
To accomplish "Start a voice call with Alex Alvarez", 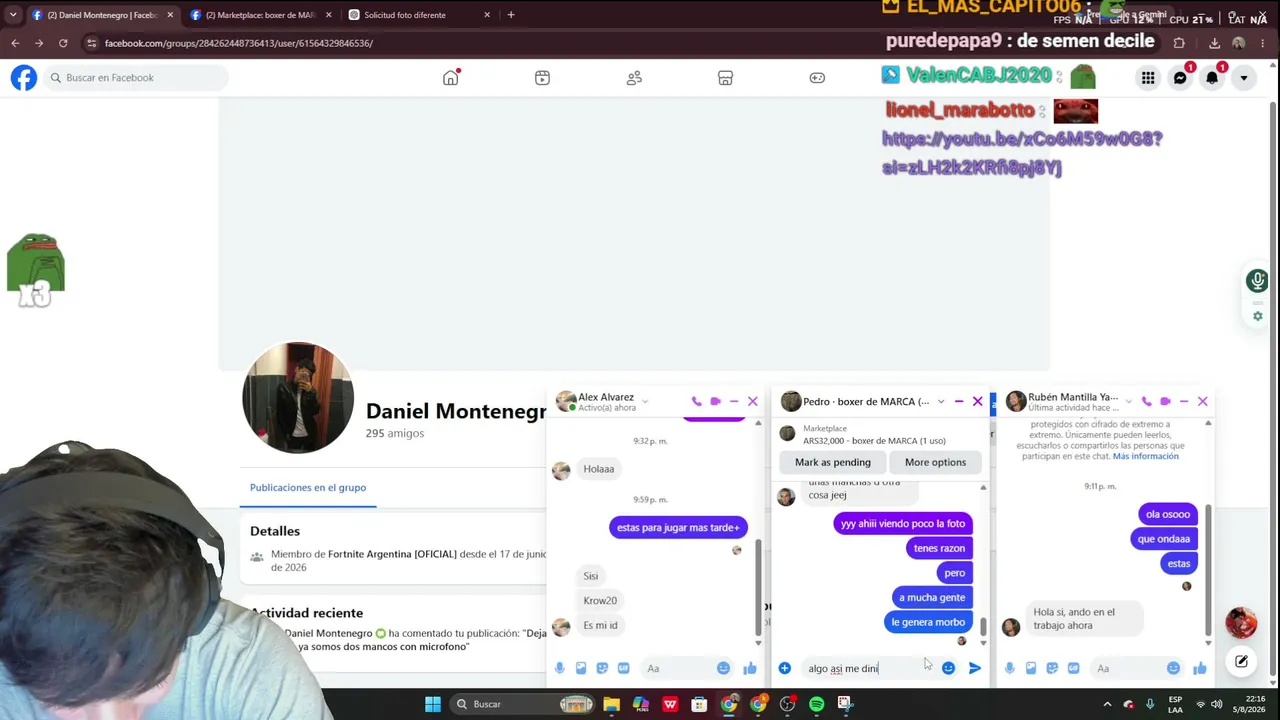I will tap(696, 401).
